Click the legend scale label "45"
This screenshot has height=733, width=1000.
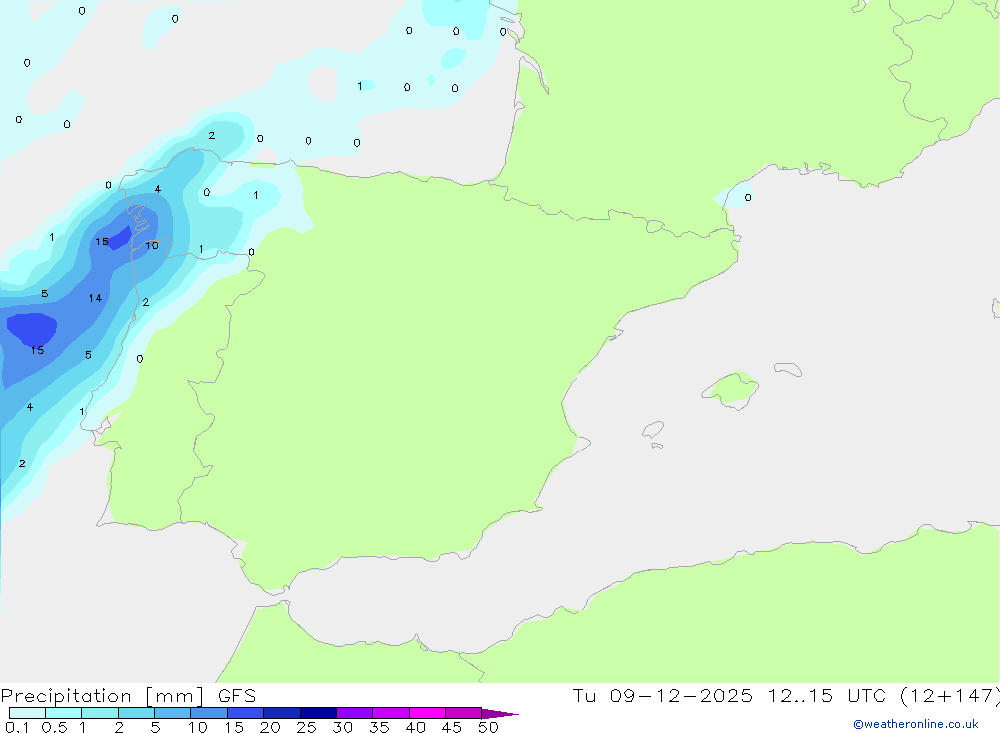click(452, 727)
